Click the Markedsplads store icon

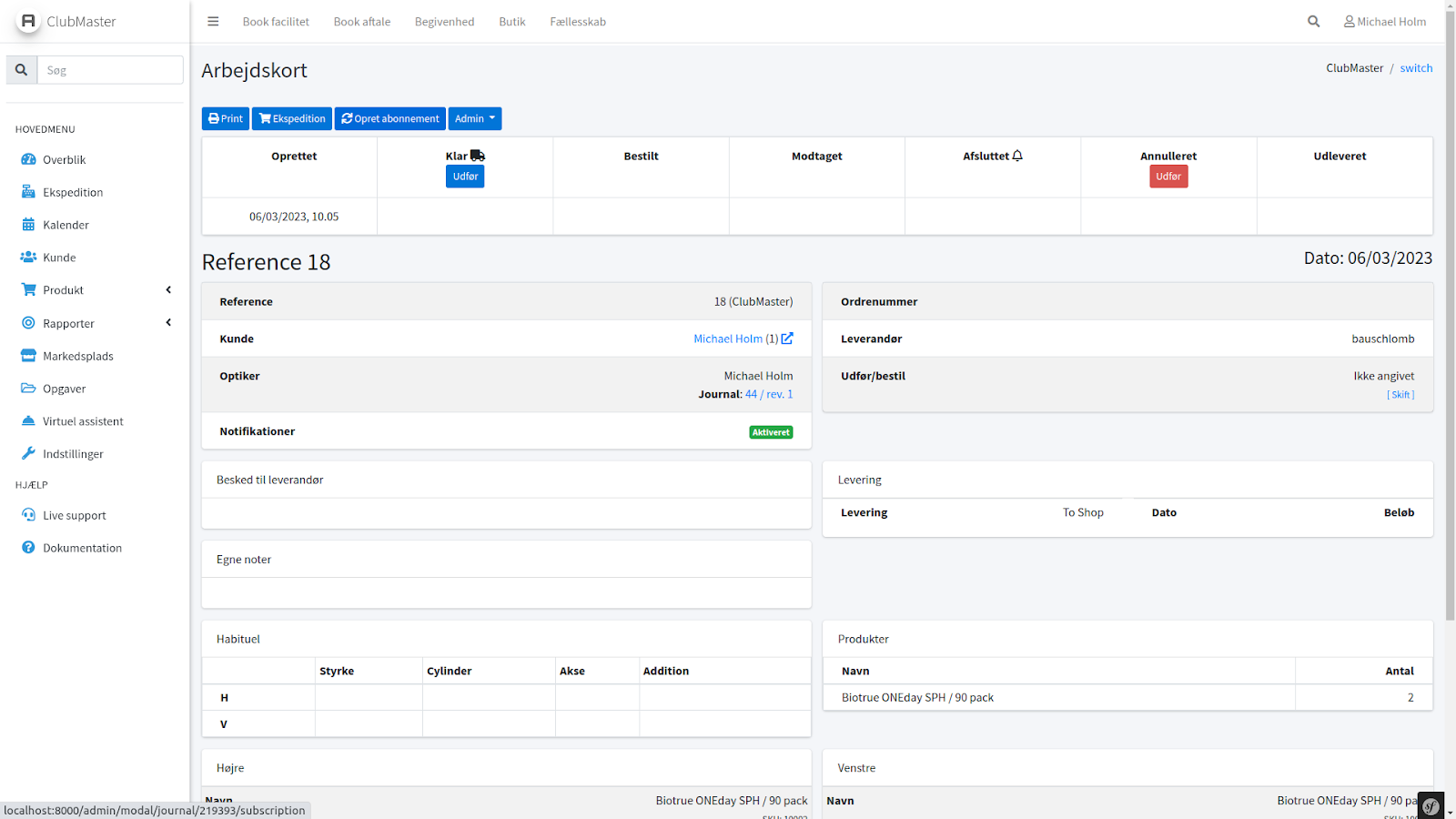pyautogui.click(x=28, y=356)
